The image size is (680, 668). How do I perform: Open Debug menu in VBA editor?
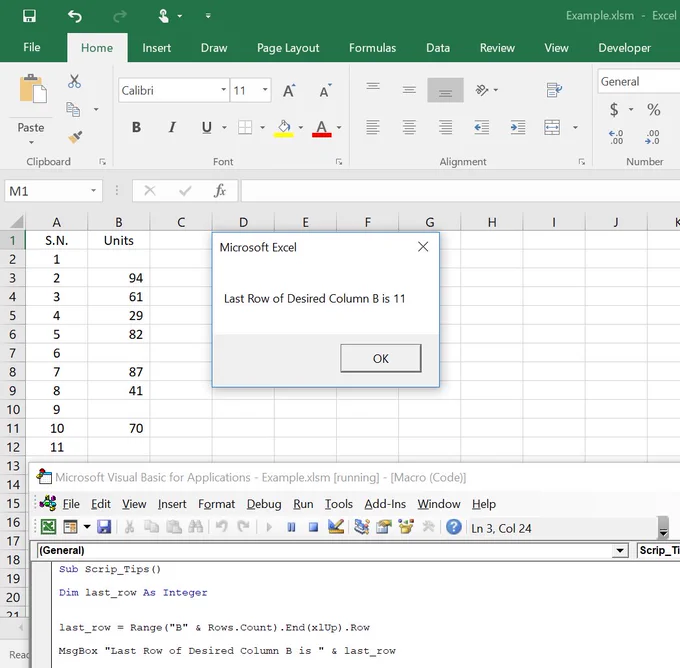(264, 504)
